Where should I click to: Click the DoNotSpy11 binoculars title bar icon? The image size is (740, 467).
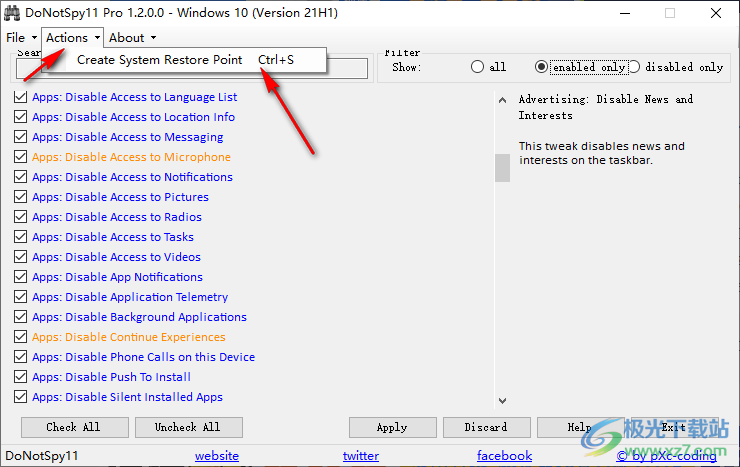pyautogui.click(x=11, y=13)
